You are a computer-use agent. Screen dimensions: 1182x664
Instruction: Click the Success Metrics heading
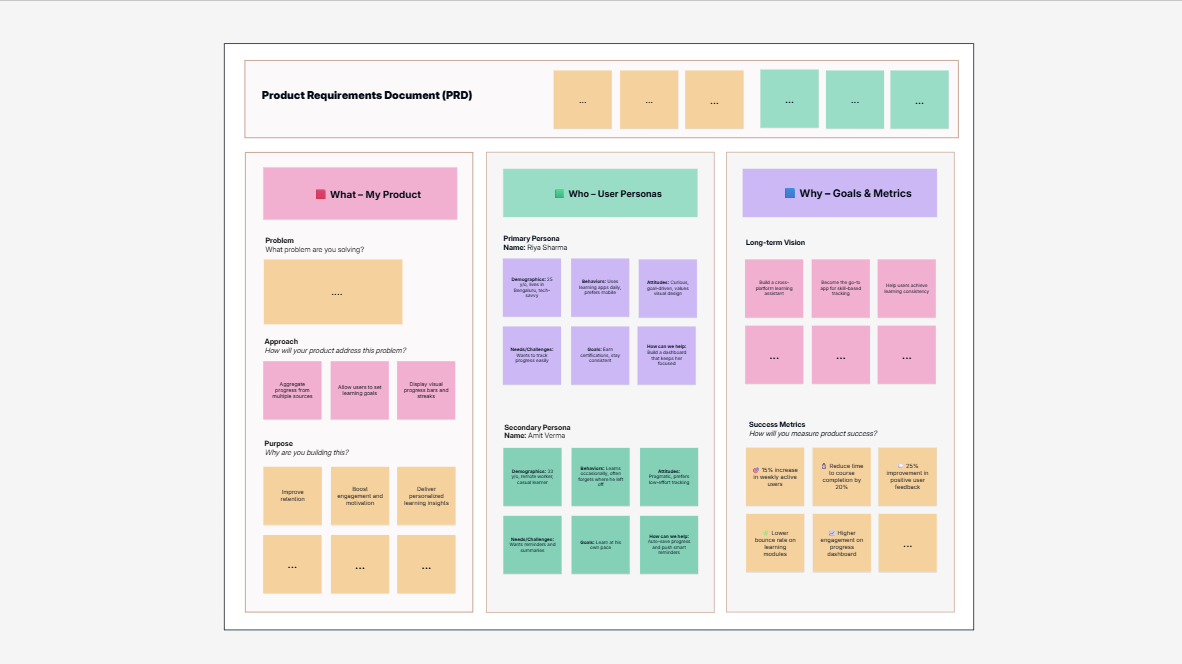[776, 424]
